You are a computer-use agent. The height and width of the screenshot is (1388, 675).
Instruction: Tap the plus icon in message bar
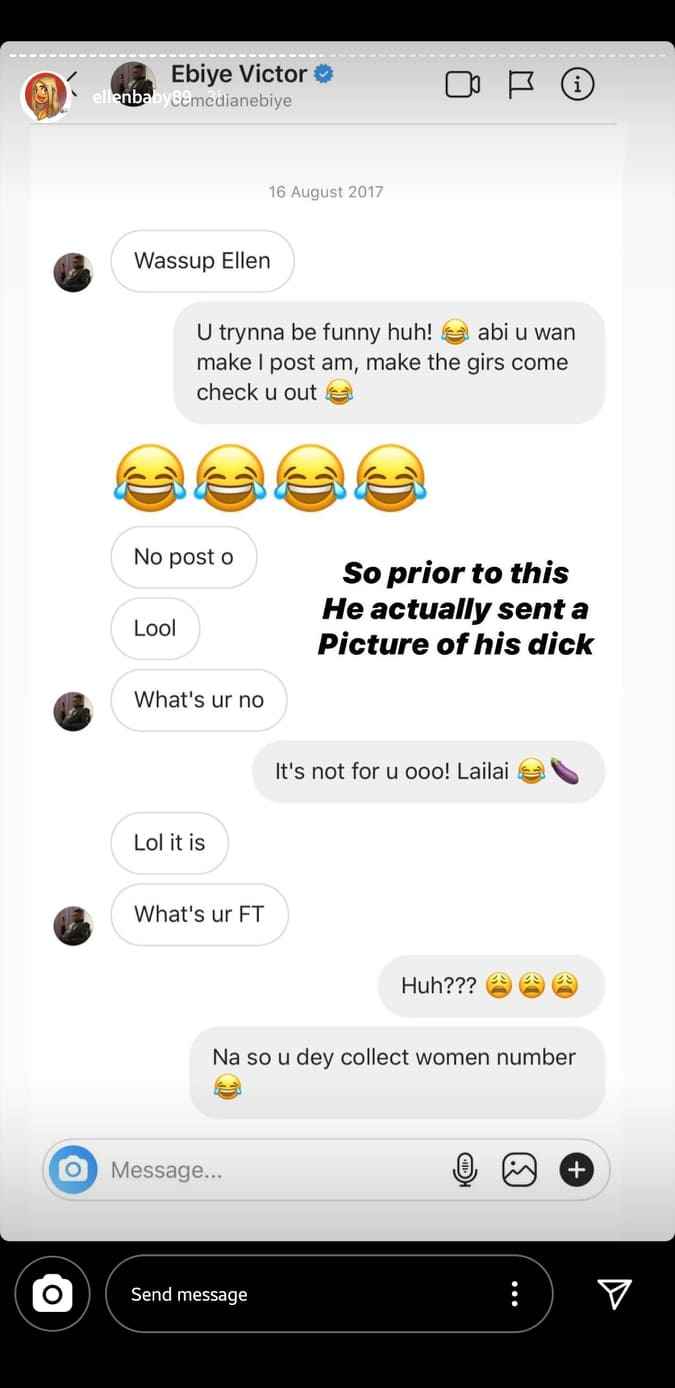(577, 1169)
